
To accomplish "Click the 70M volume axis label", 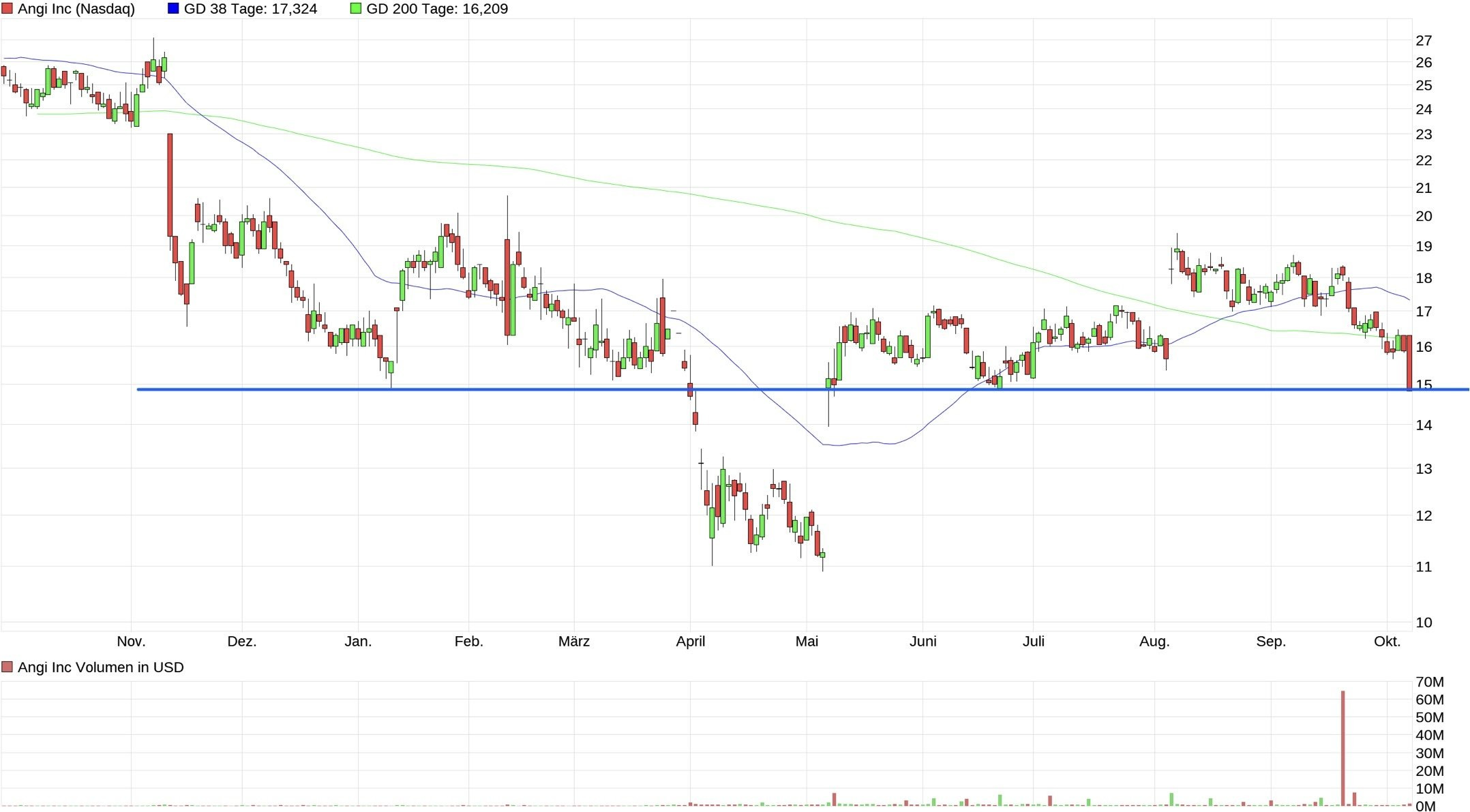I will pos(1429,682).
